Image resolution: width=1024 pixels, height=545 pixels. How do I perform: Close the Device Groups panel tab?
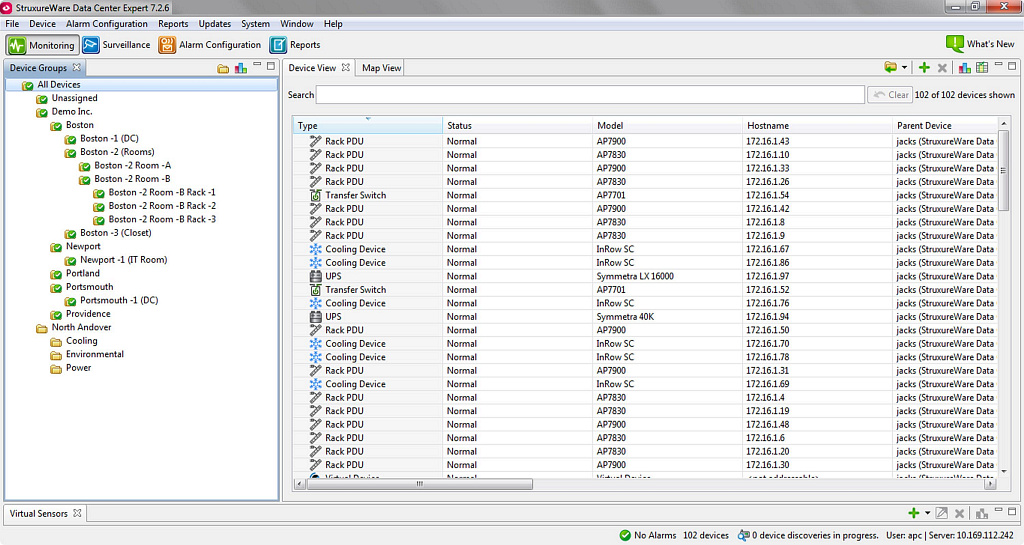[76, 67]
